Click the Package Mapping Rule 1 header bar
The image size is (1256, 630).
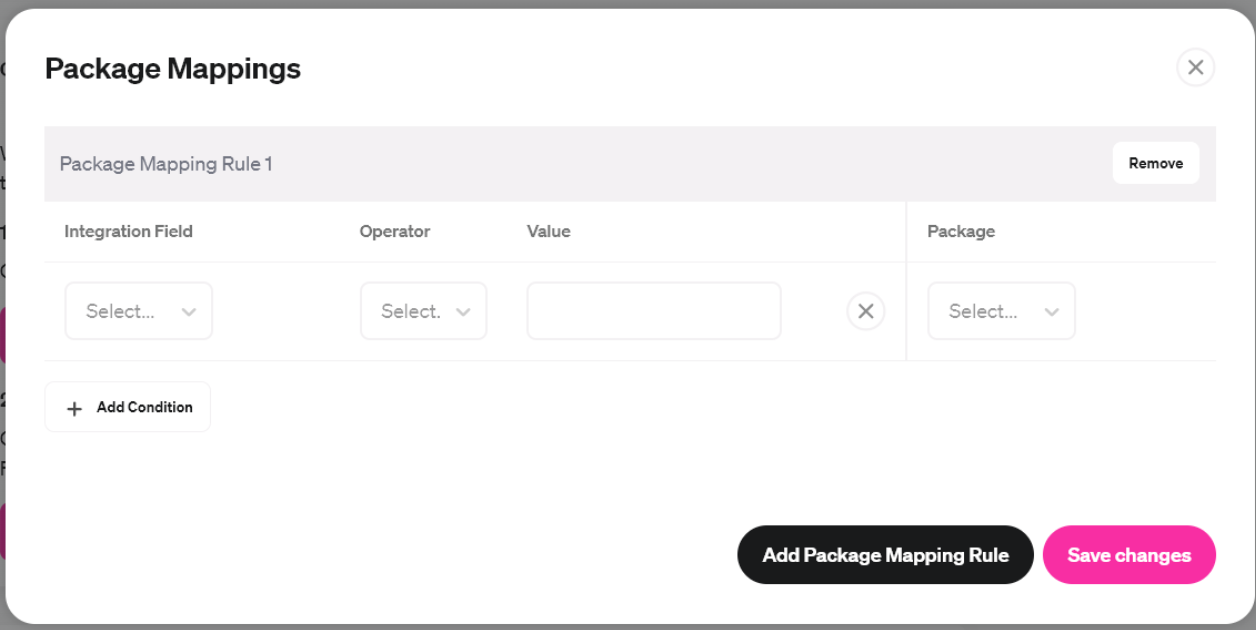pyautogui.click(x=166, y=163)
